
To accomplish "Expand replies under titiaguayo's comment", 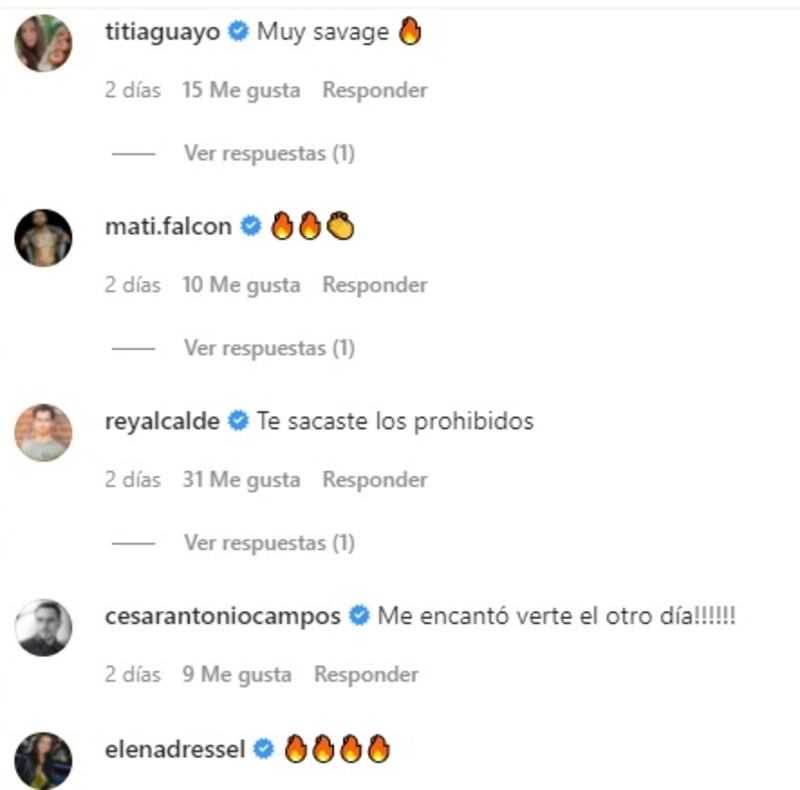I will pos(269,153).
